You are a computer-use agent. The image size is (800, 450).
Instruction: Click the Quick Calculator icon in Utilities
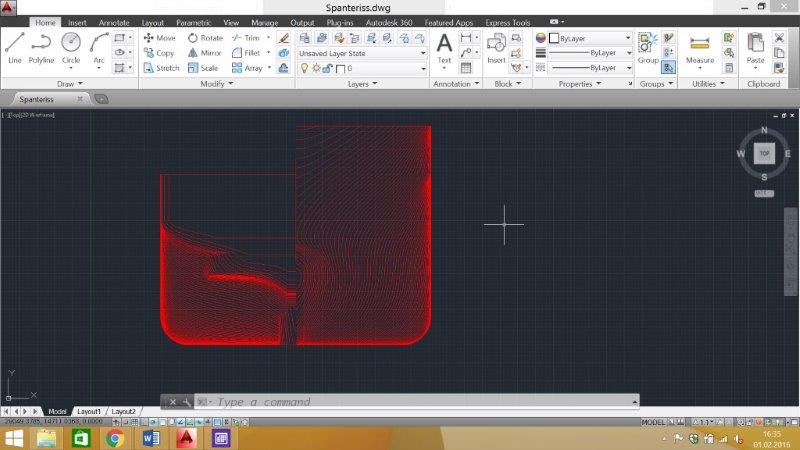[729, 68]
